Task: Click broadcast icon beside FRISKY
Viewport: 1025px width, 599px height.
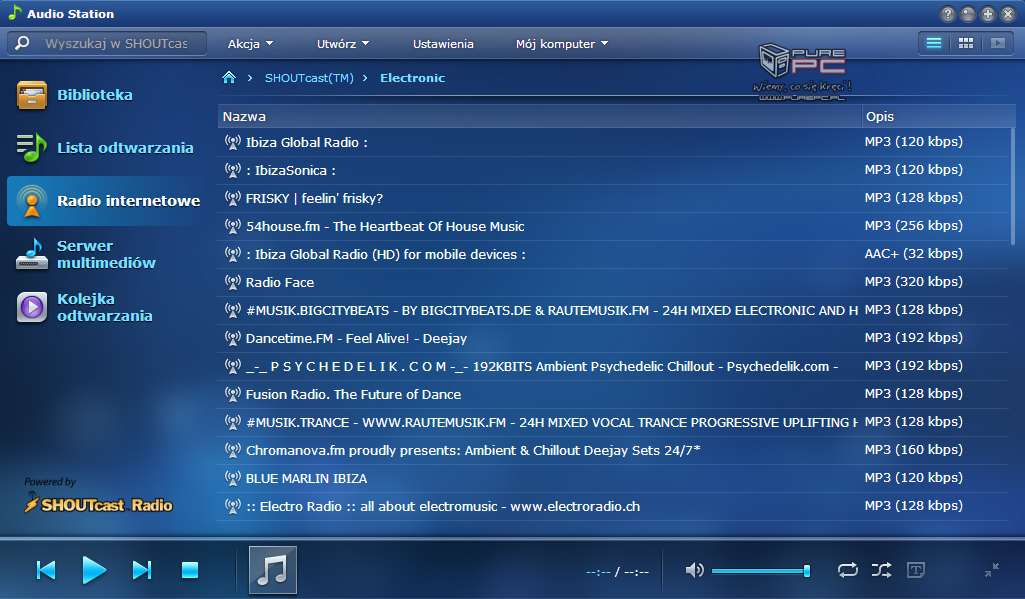Action: point(233,197)
